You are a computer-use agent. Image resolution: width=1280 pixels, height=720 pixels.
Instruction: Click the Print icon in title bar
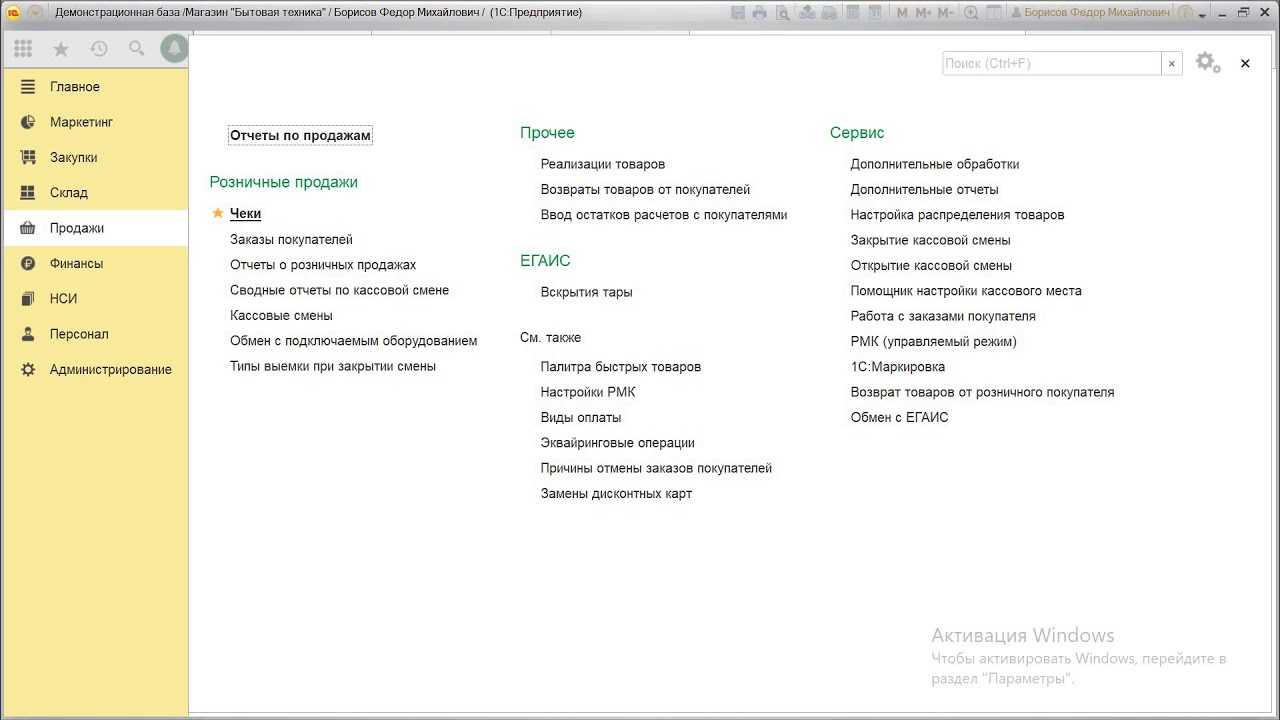pyautogui.click(x=760, y=13)
